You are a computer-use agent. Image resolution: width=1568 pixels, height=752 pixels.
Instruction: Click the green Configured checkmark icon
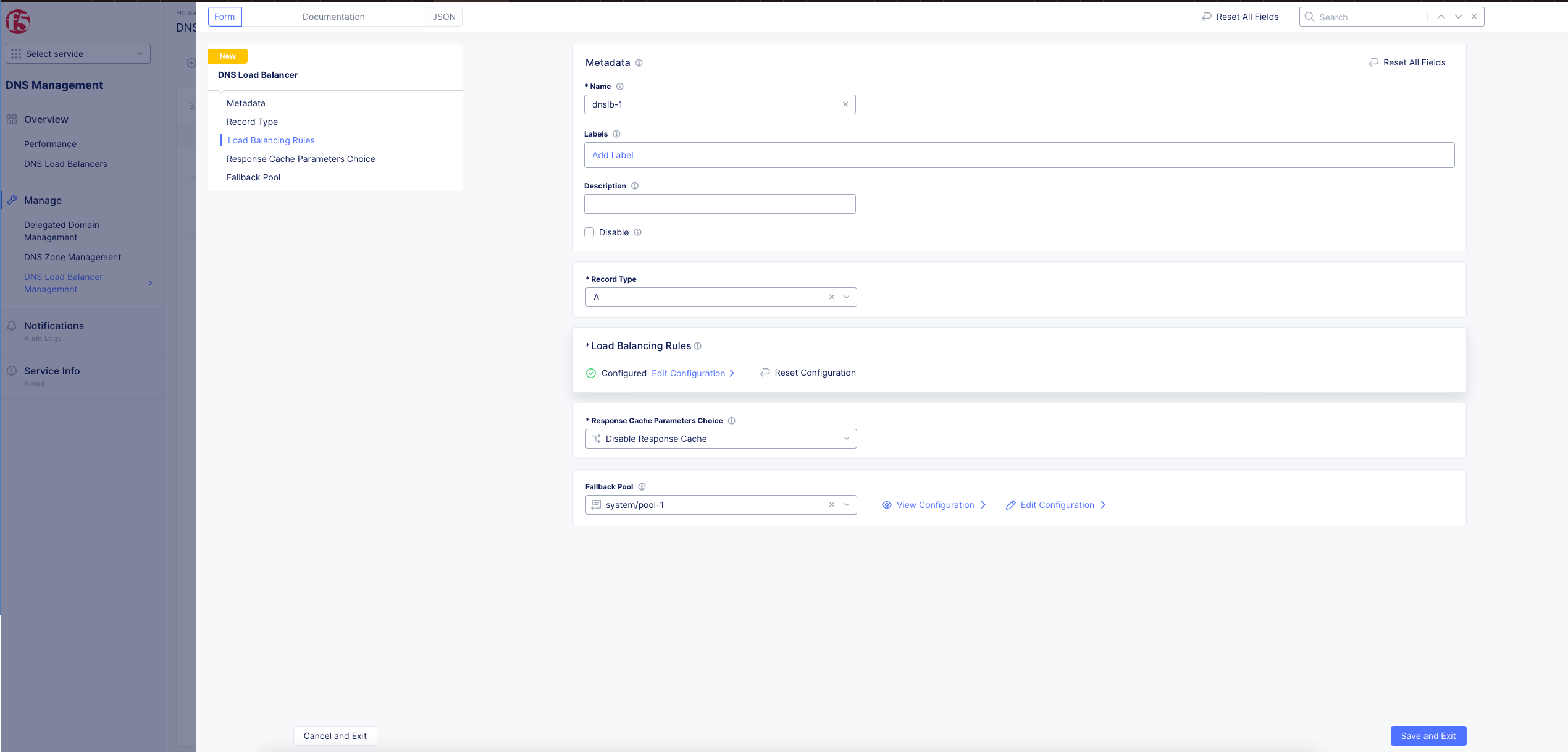[x=590, y=373]
